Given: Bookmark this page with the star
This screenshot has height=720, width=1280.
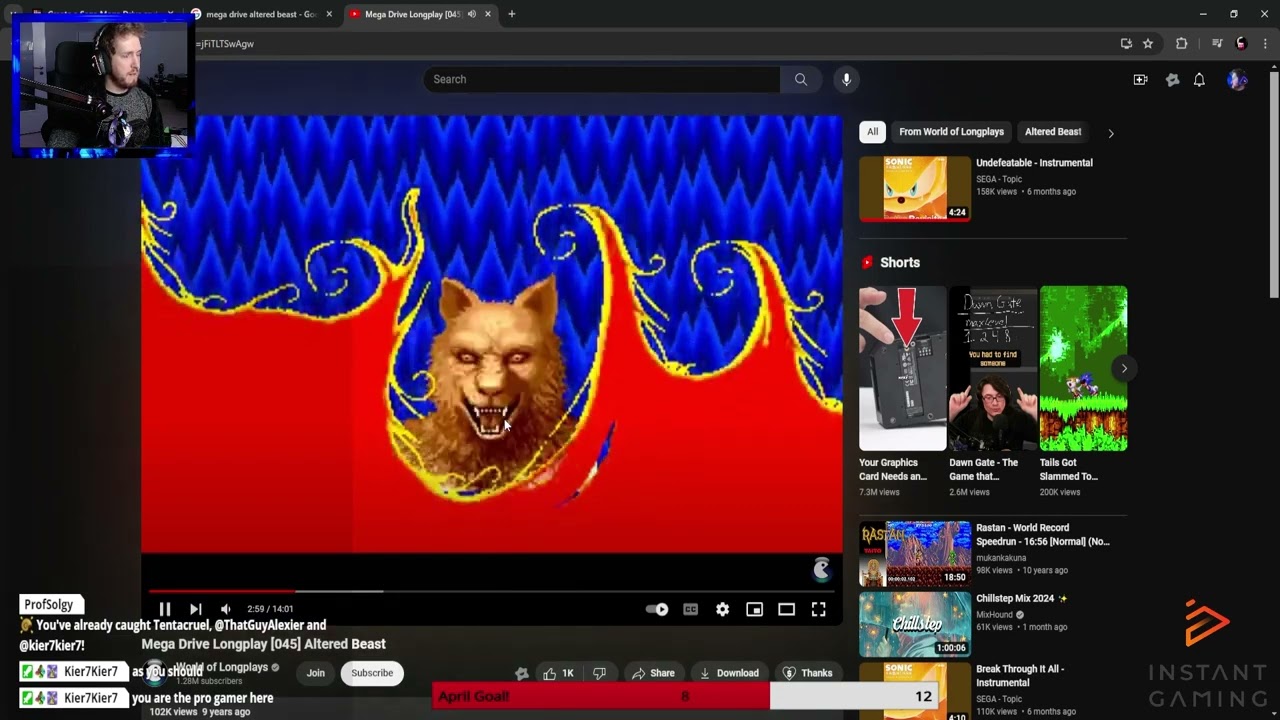Looking at the screenshot, I should click(1148, 44).
